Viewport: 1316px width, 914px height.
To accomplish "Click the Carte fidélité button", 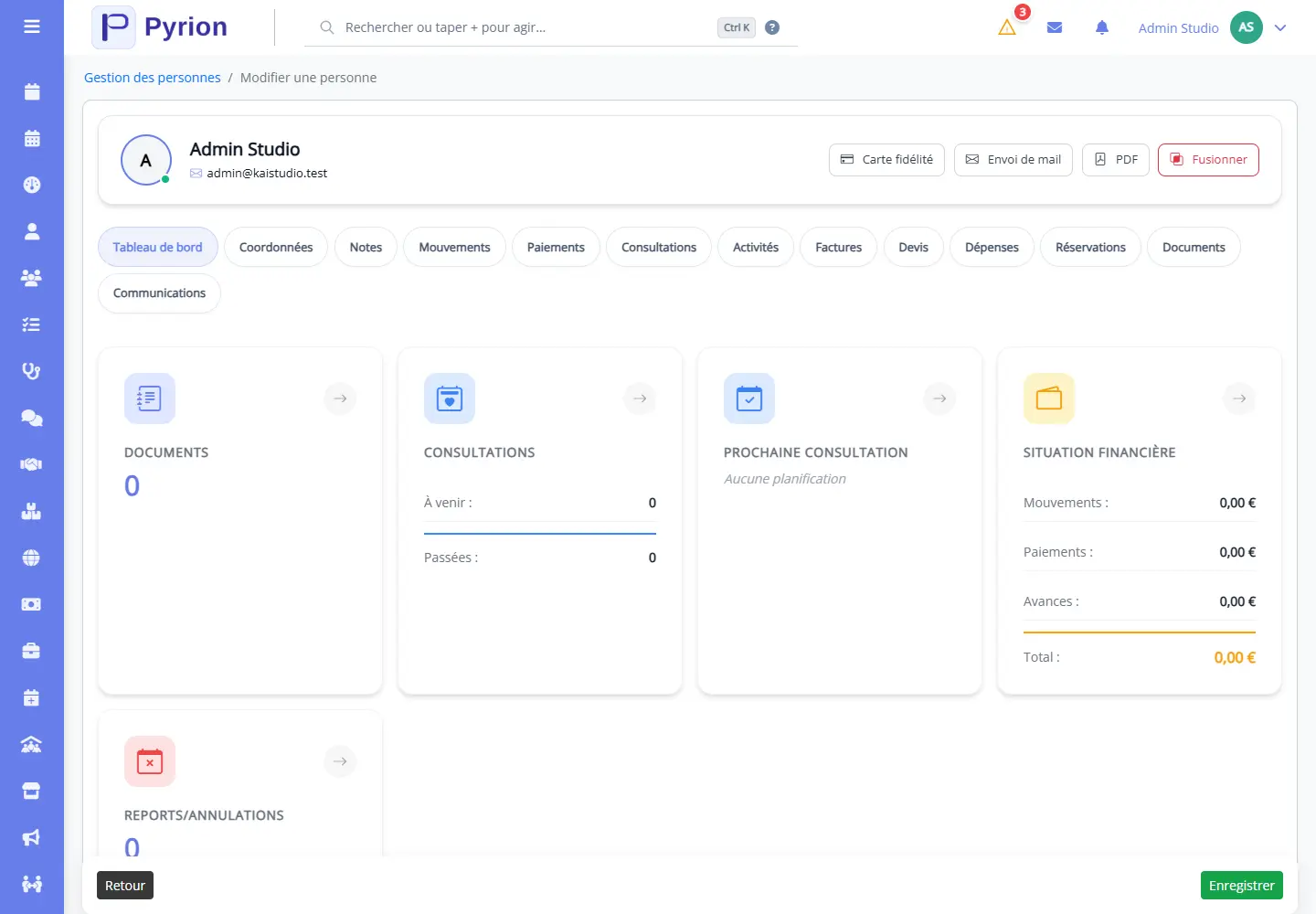I will tap(886, 159).
